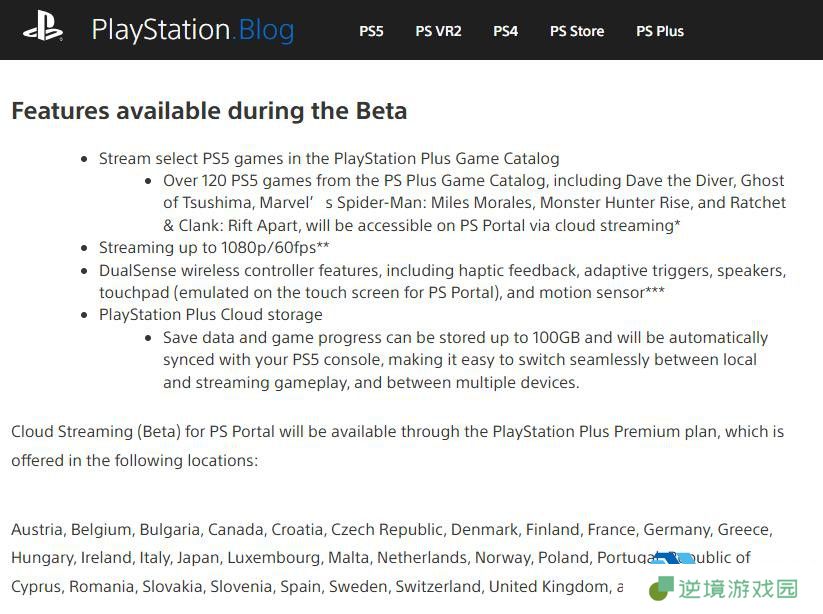Click the 'Over 120 PS5 games' sub-bullet text
823x614 pixels.
click(474, 203)
